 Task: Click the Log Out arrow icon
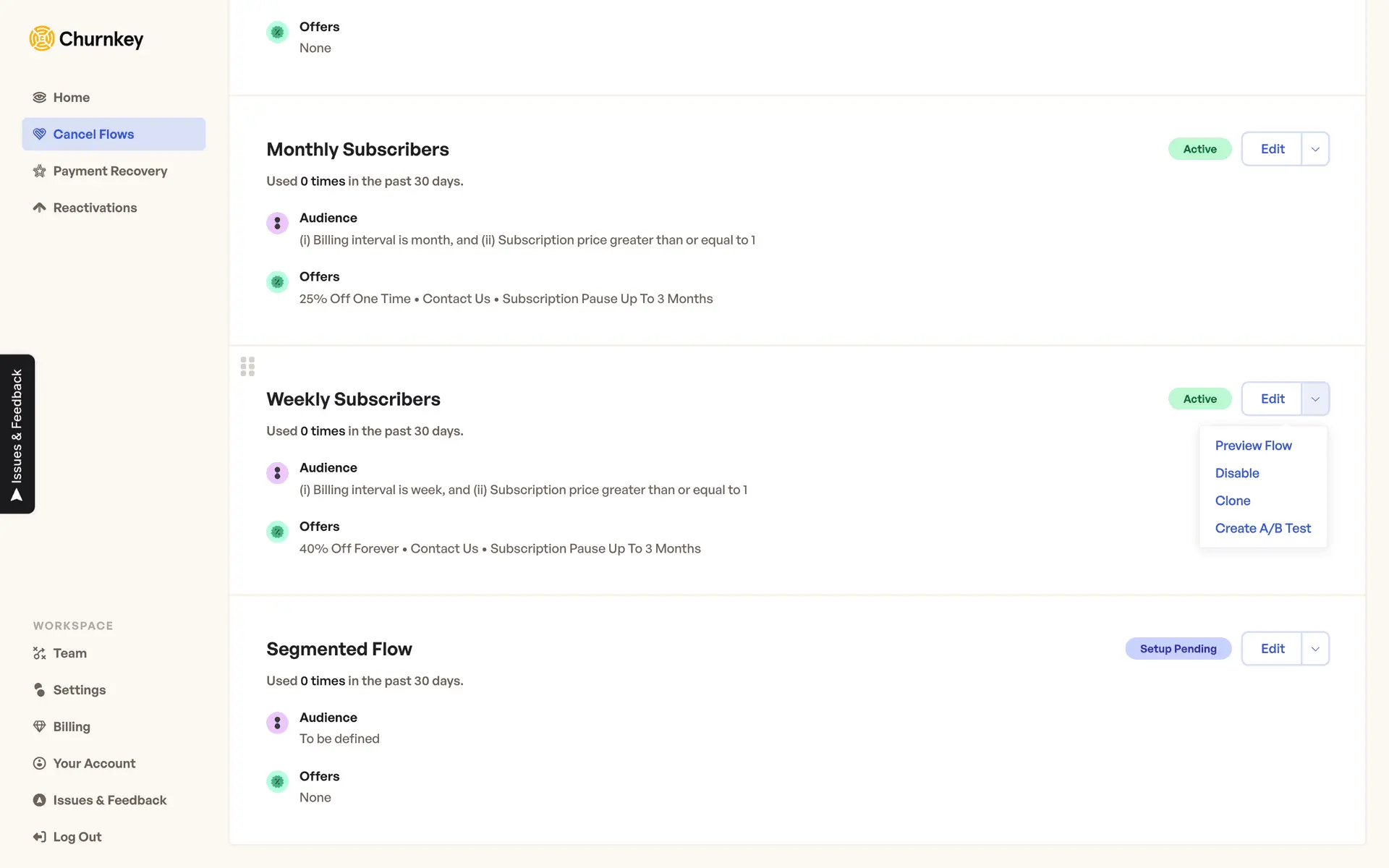coord(40,837)
